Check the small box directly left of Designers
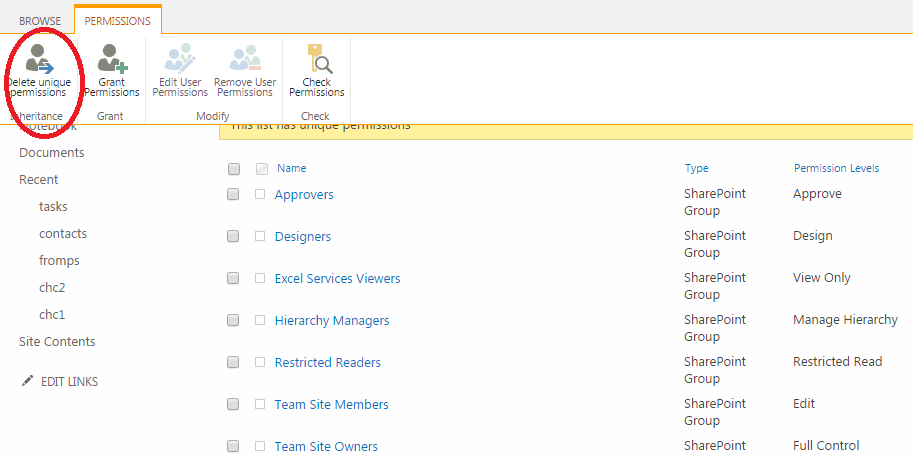Viewport: 913px width, 459px height. (260, 236)
